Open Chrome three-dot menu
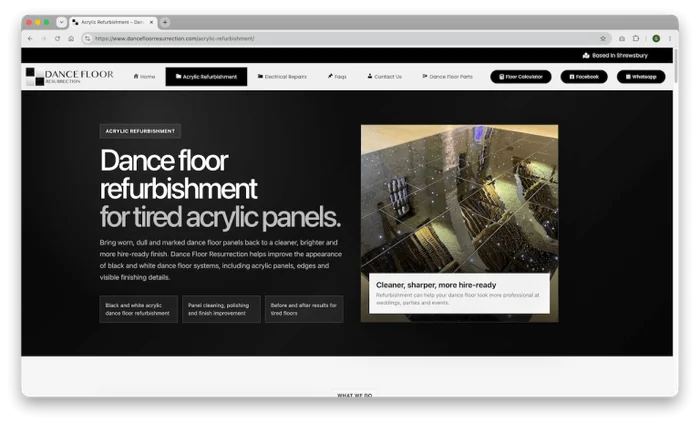Viewport: 700px width, 425px height. 670,39
